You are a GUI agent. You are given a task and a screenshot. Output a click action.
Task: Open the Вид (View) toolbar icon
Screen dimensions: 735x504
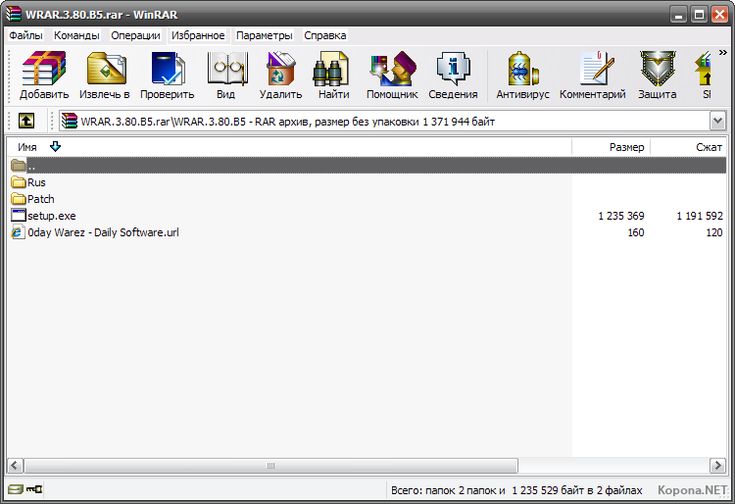click(x=227, y=68)
